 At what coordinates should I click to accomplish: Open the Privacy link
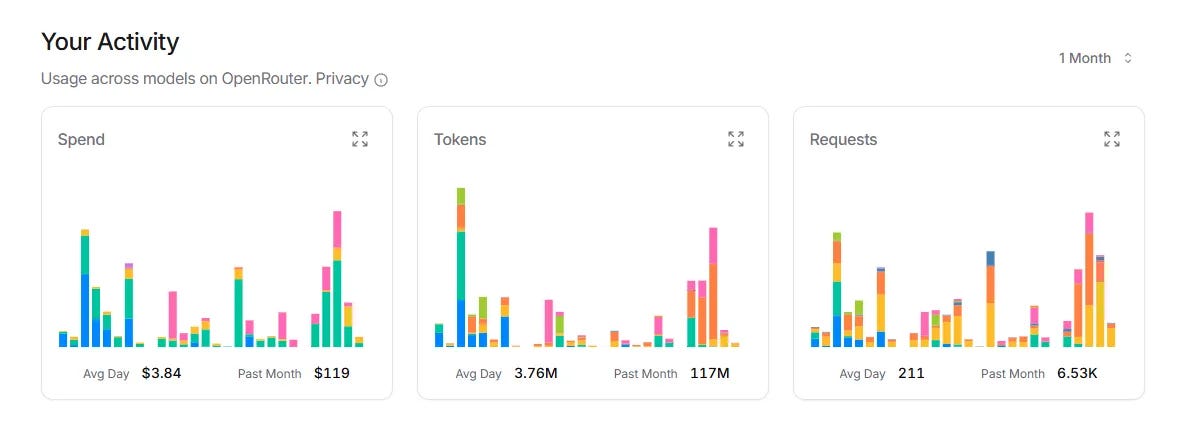342,78
